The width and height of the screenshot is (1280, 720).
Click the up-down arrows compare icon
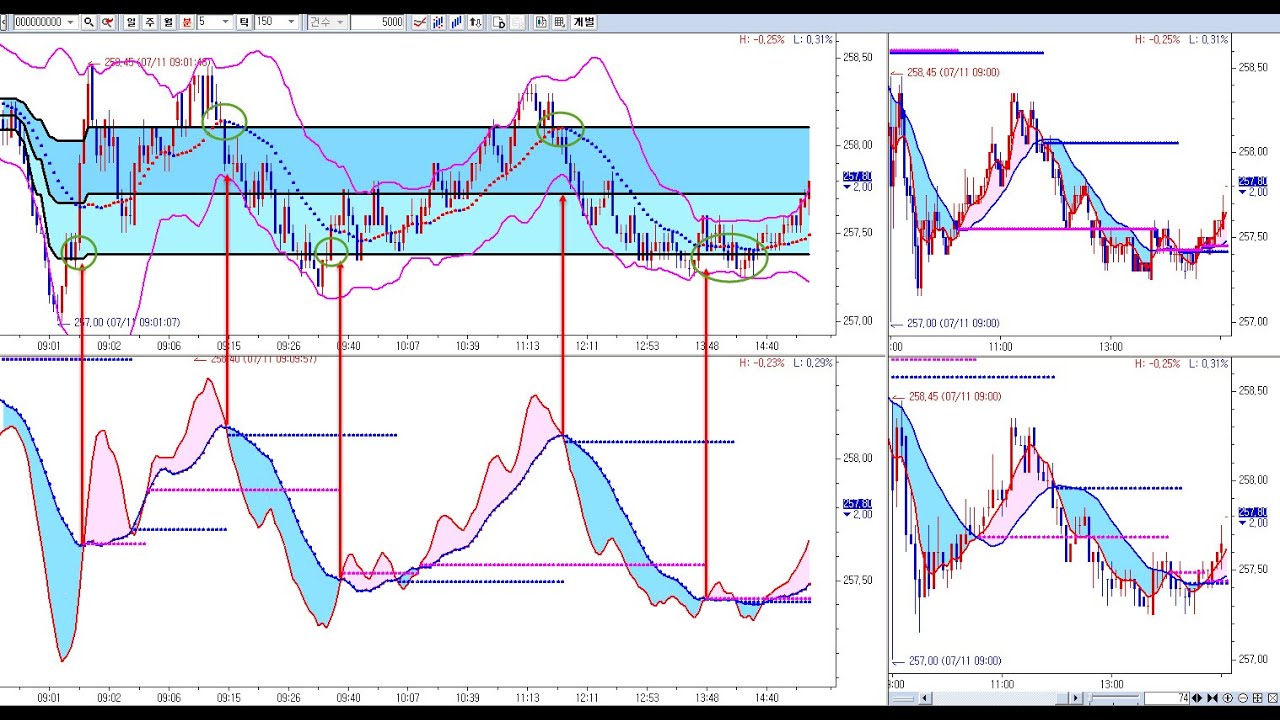coord(475,22)
